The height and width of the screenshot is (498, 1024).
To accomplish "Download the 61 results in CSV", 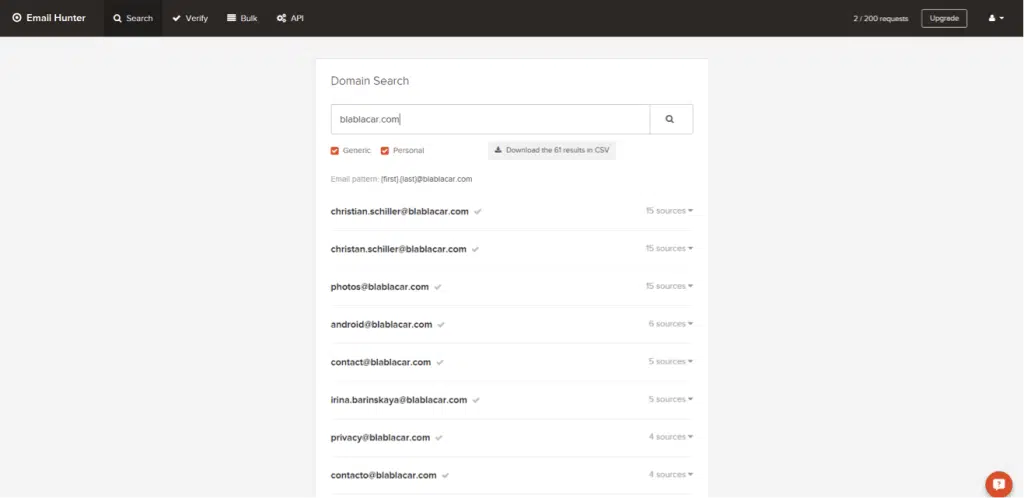I will click(552, 150).
